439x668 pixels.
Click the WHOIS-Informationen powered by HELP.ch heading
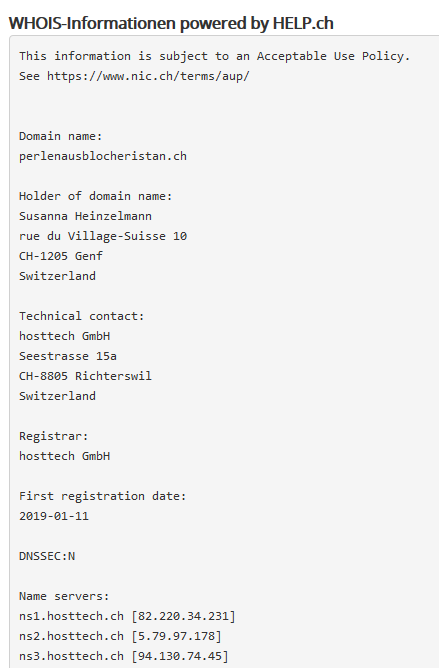pos(171,23)
